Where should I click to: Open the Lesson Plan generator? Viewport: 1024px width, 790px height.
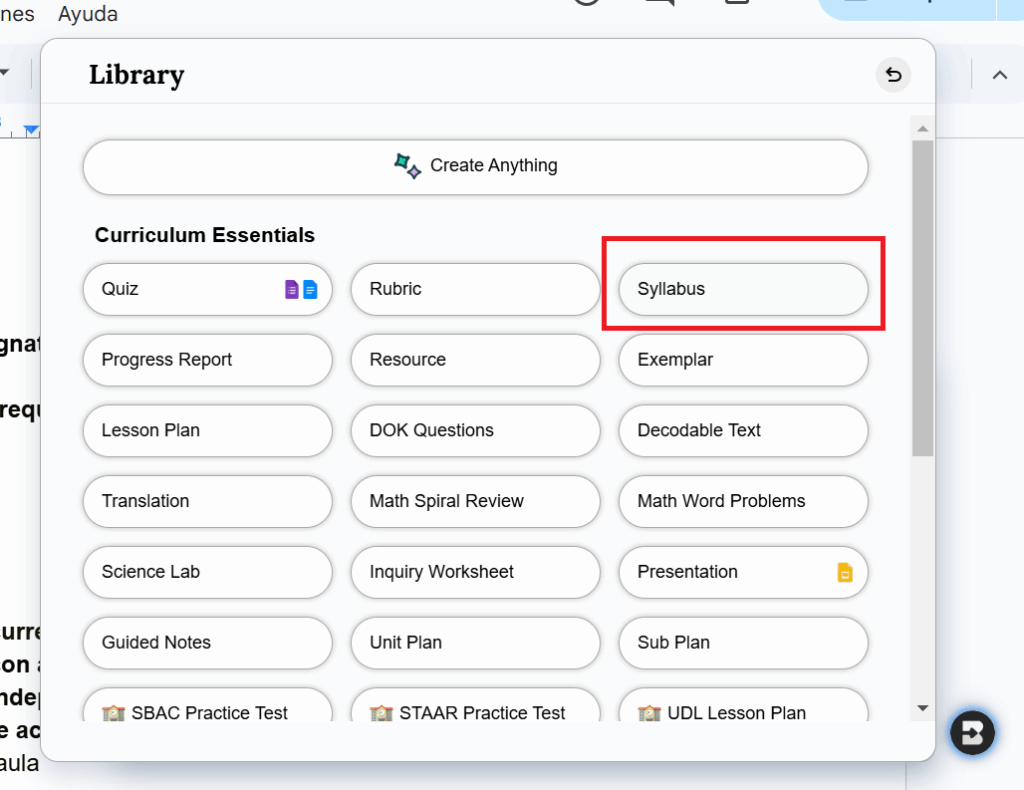coord(207,430)
